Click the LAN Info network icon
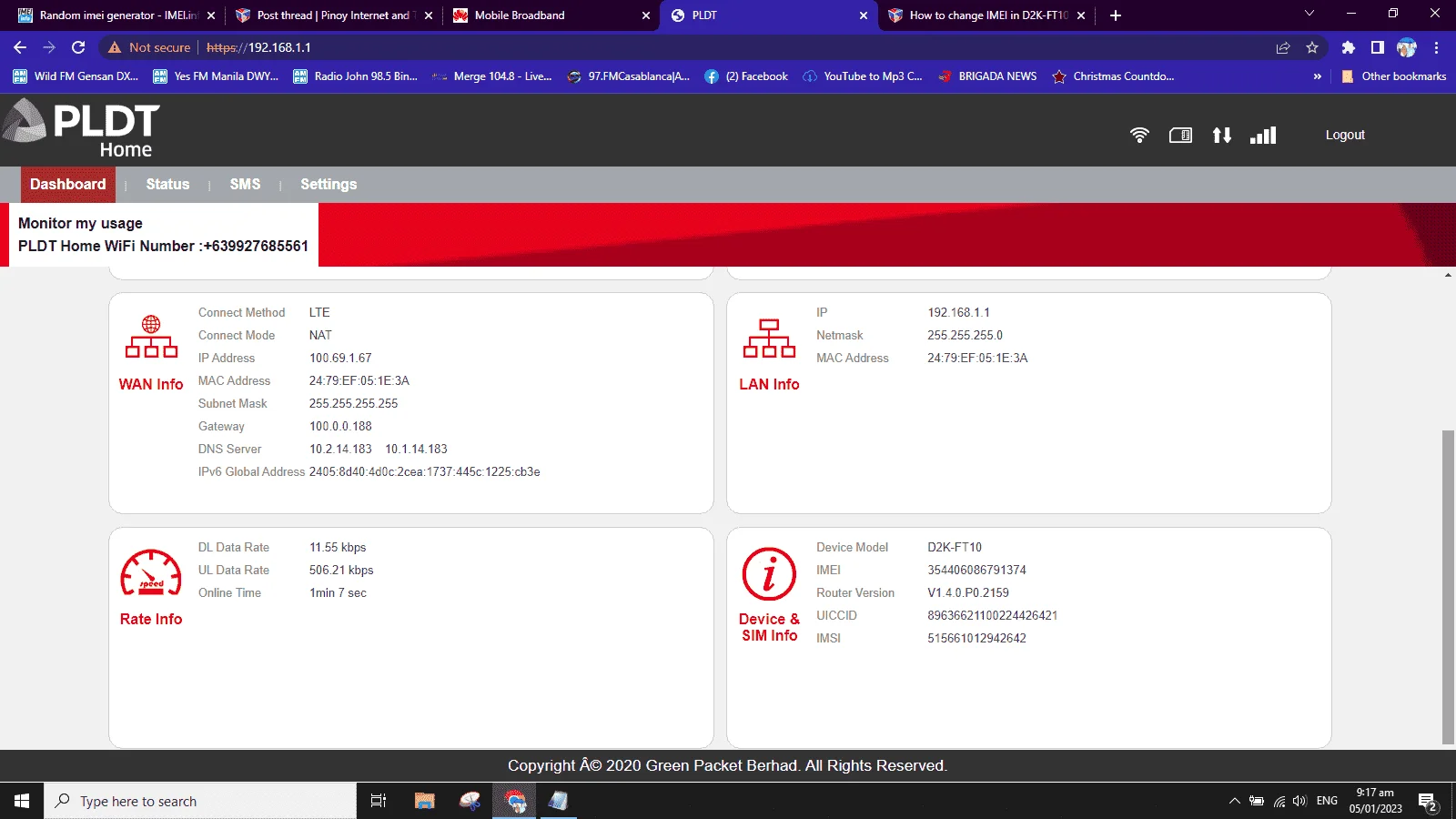 [x=769, y=339]
